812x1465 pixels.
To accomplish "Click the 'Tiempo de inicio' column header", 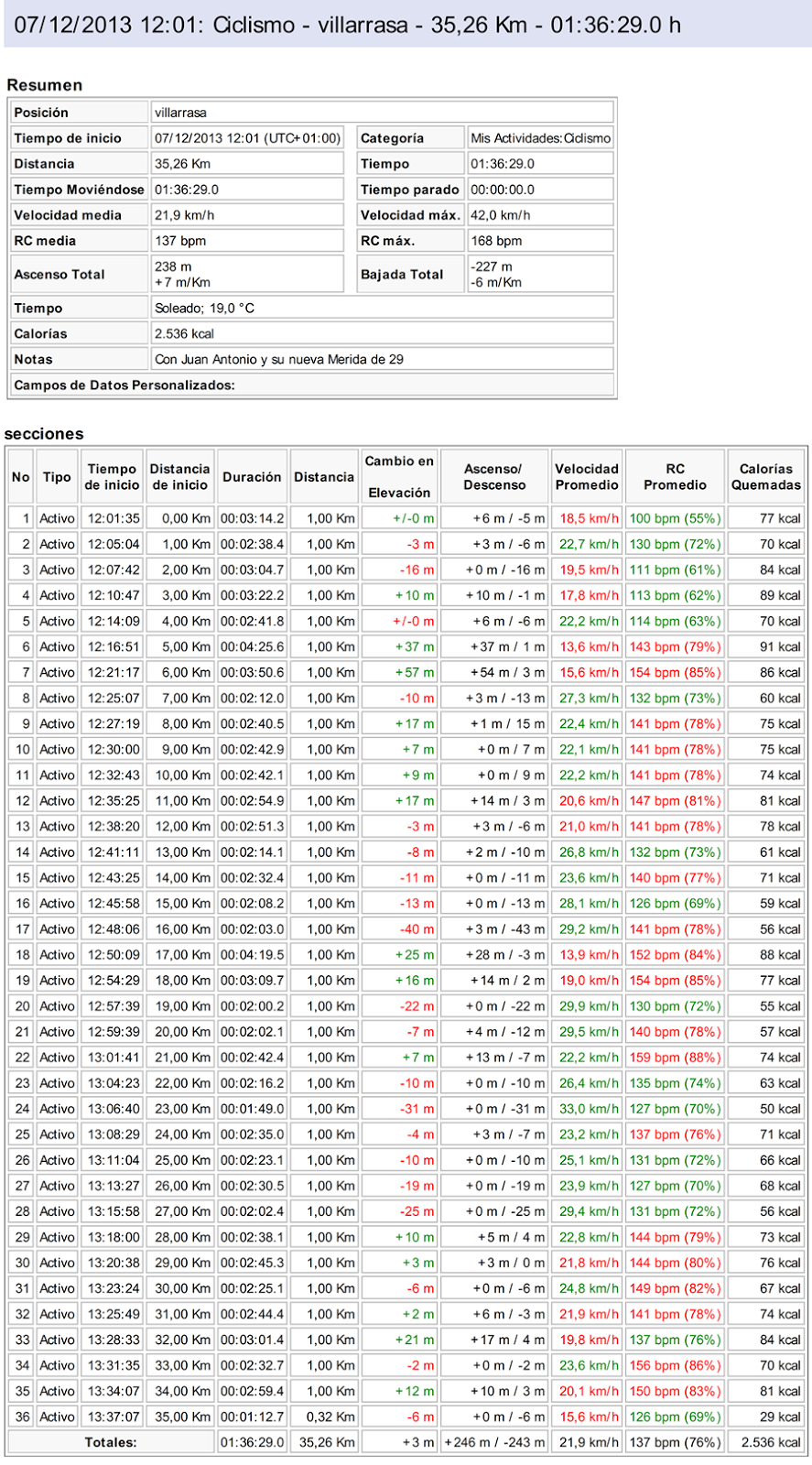I will tap(113, 477).
